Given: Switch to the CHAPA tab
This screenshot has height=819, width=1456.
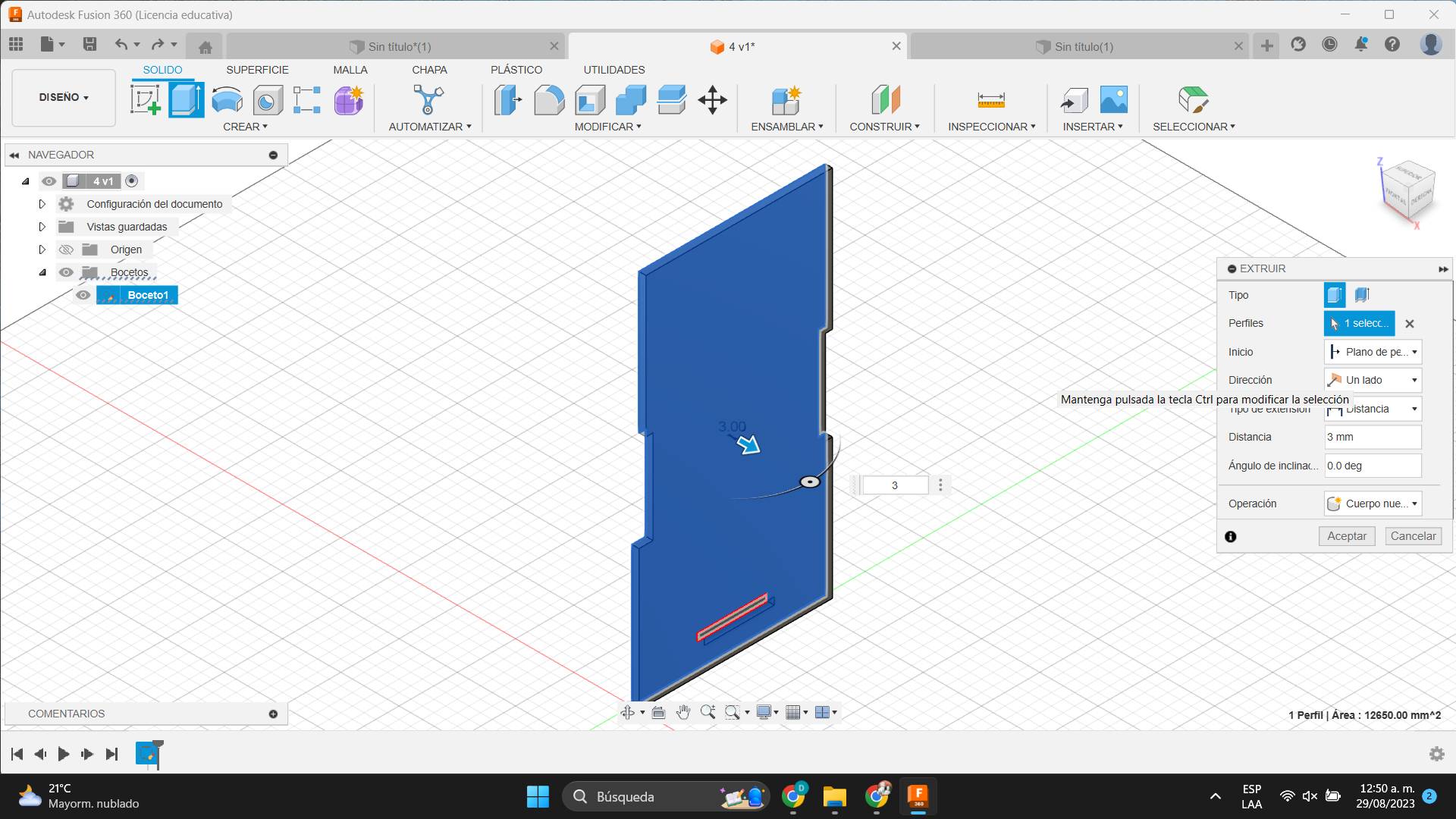Looking at the screenshot, I should click(x=429, y=70).
